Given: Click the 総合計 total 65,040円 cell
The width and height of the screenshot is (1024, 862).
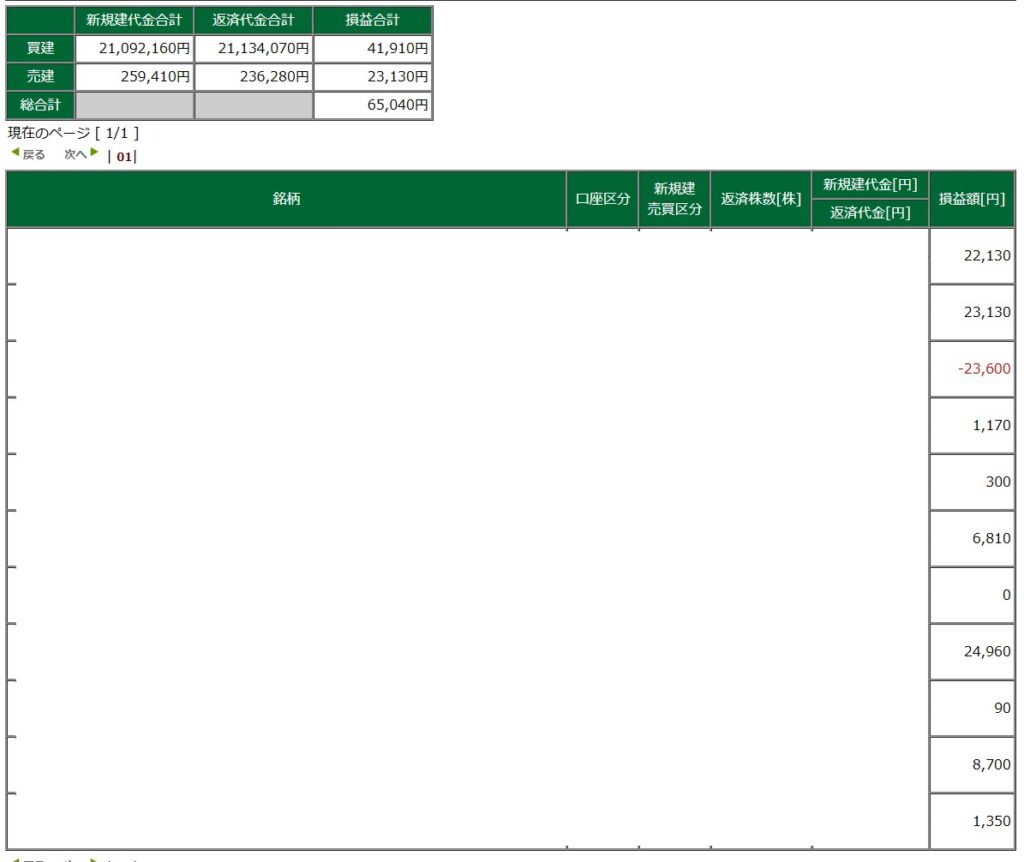Looking at the screenshot, I should pos(373,105).
